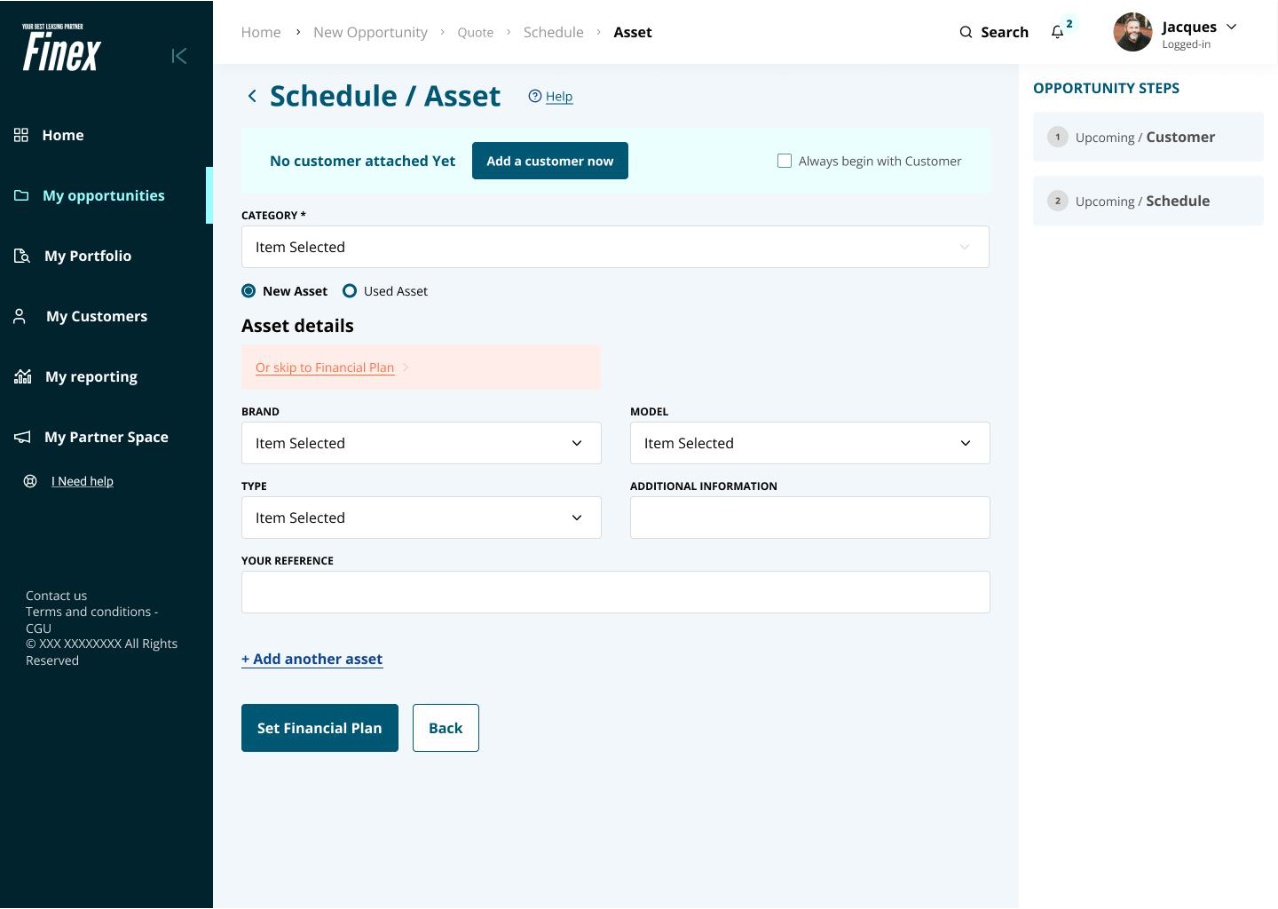Open the Model dropdown

tap(810, 443)
